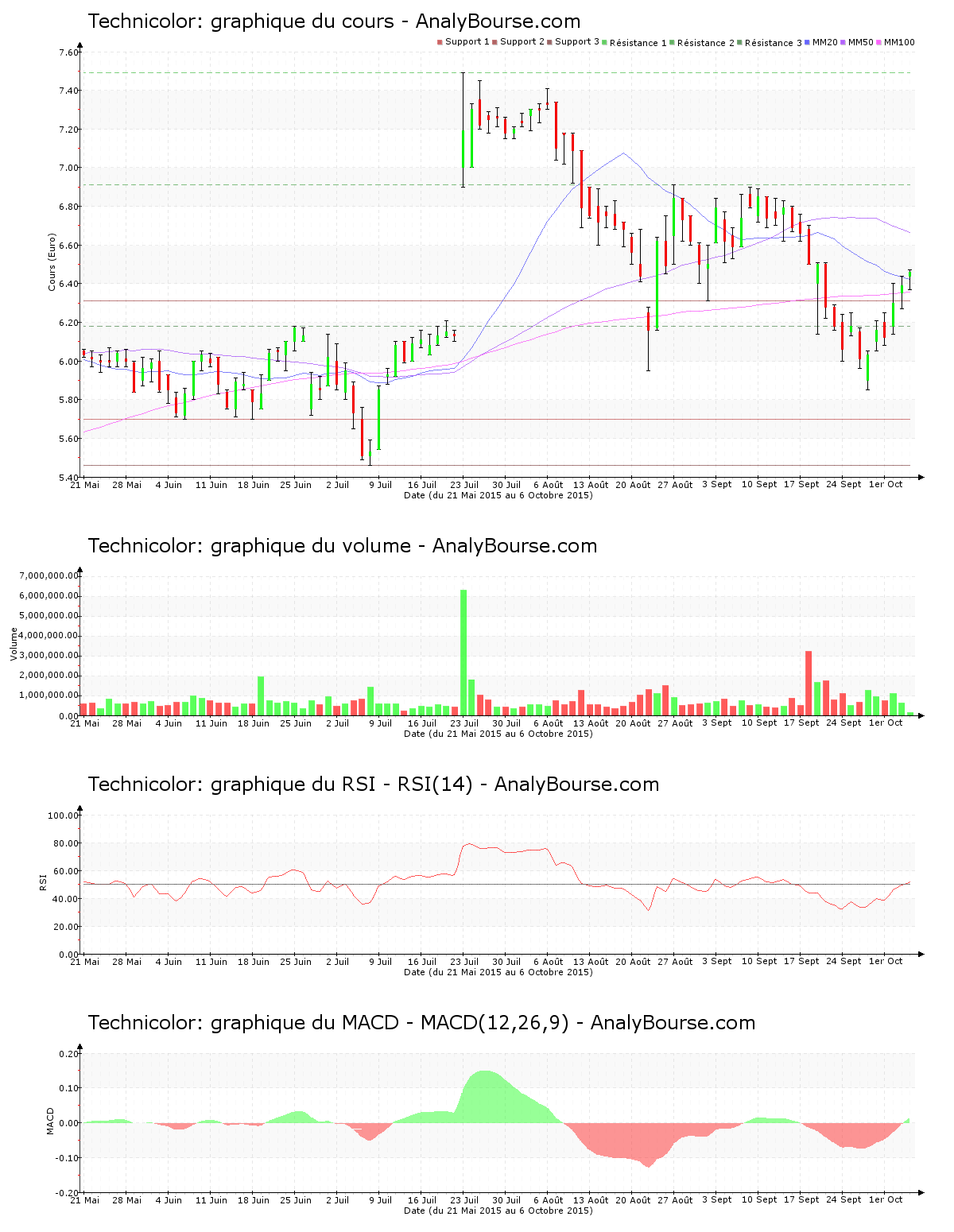Click the Support 1 legend color square
The width and height of the screenshot is (954, 1232).
[440, 42]
